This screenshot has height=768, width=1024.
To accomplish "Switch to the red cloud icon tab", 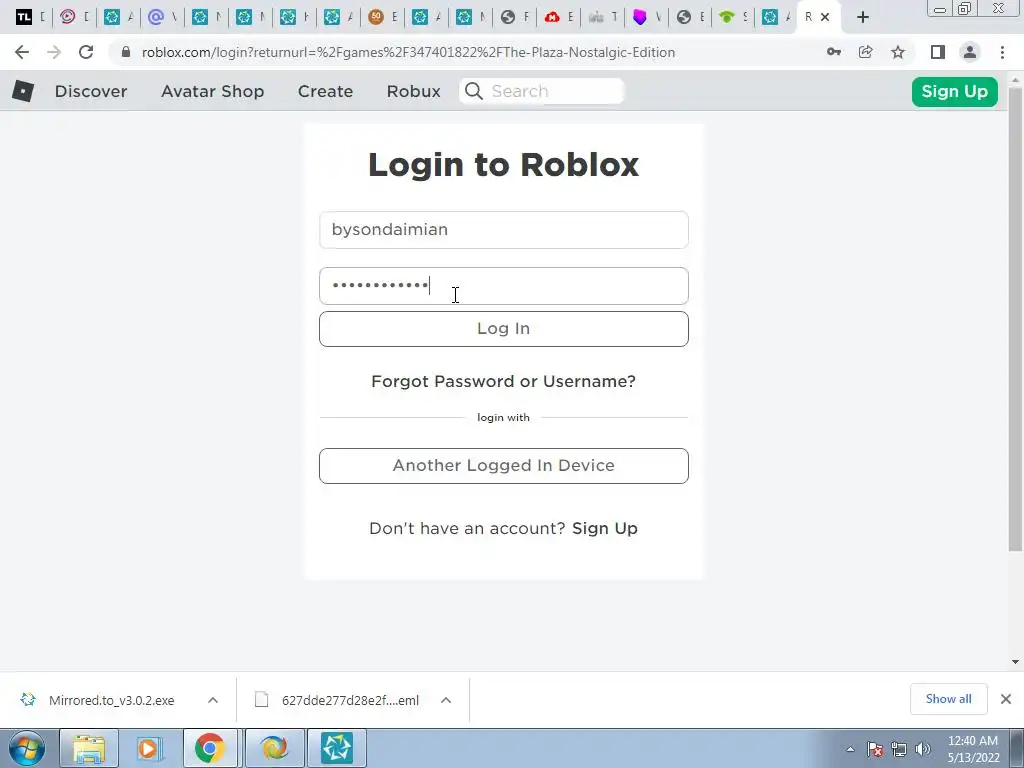I will (559, 18).
